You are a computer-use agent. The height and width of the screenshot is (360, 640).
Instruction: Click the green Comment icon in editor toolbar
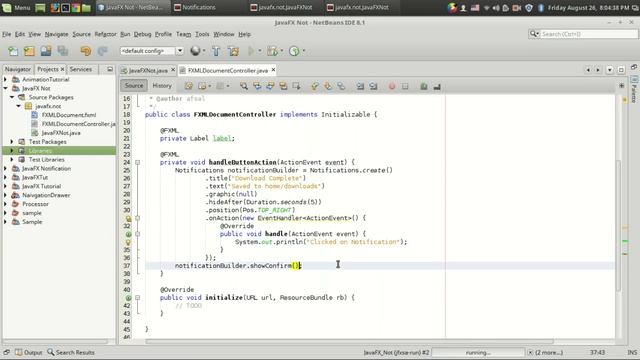click(x=424, y=86)
